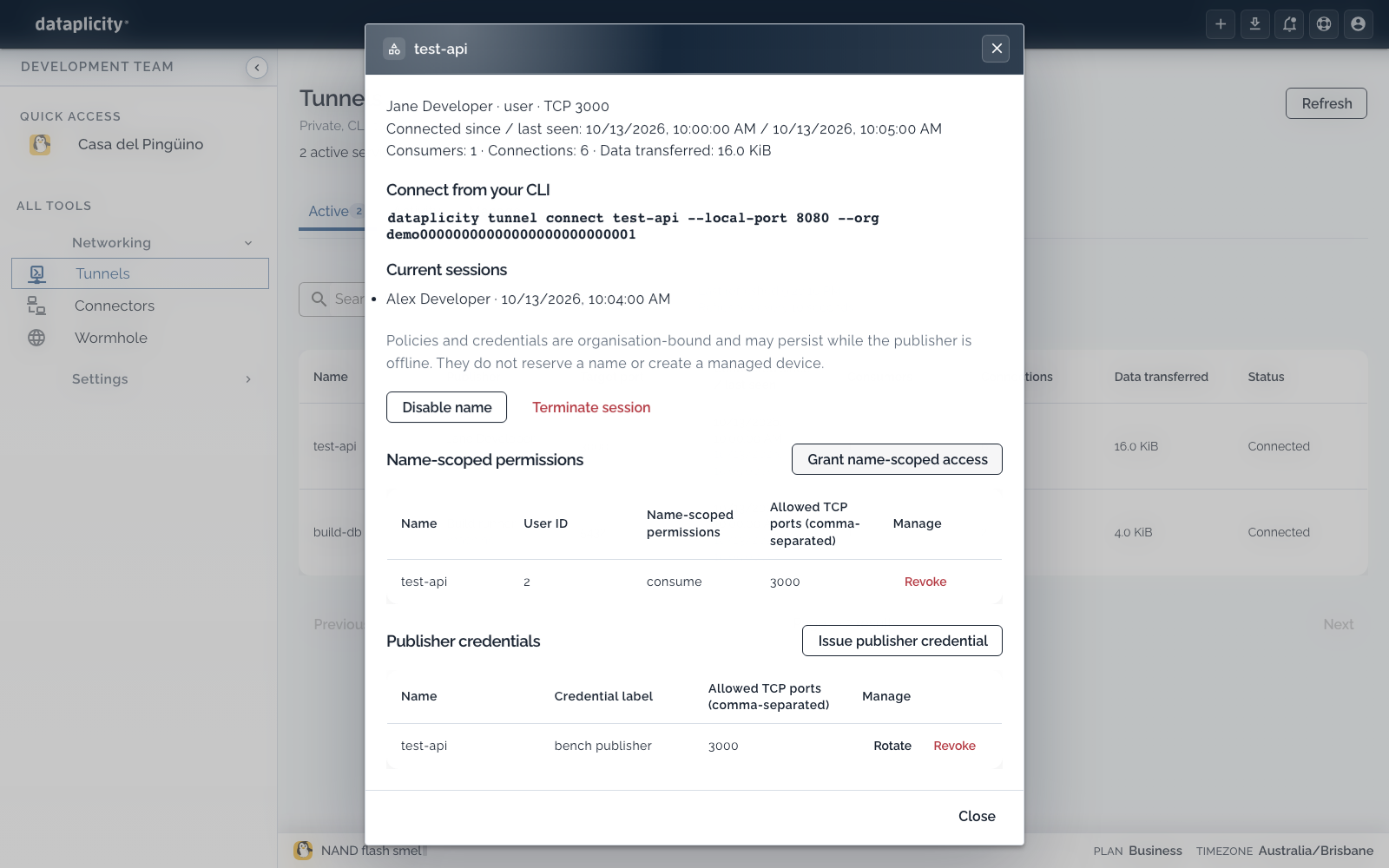
Task: Click the plus add icon in header
Action: (1221, 24)
